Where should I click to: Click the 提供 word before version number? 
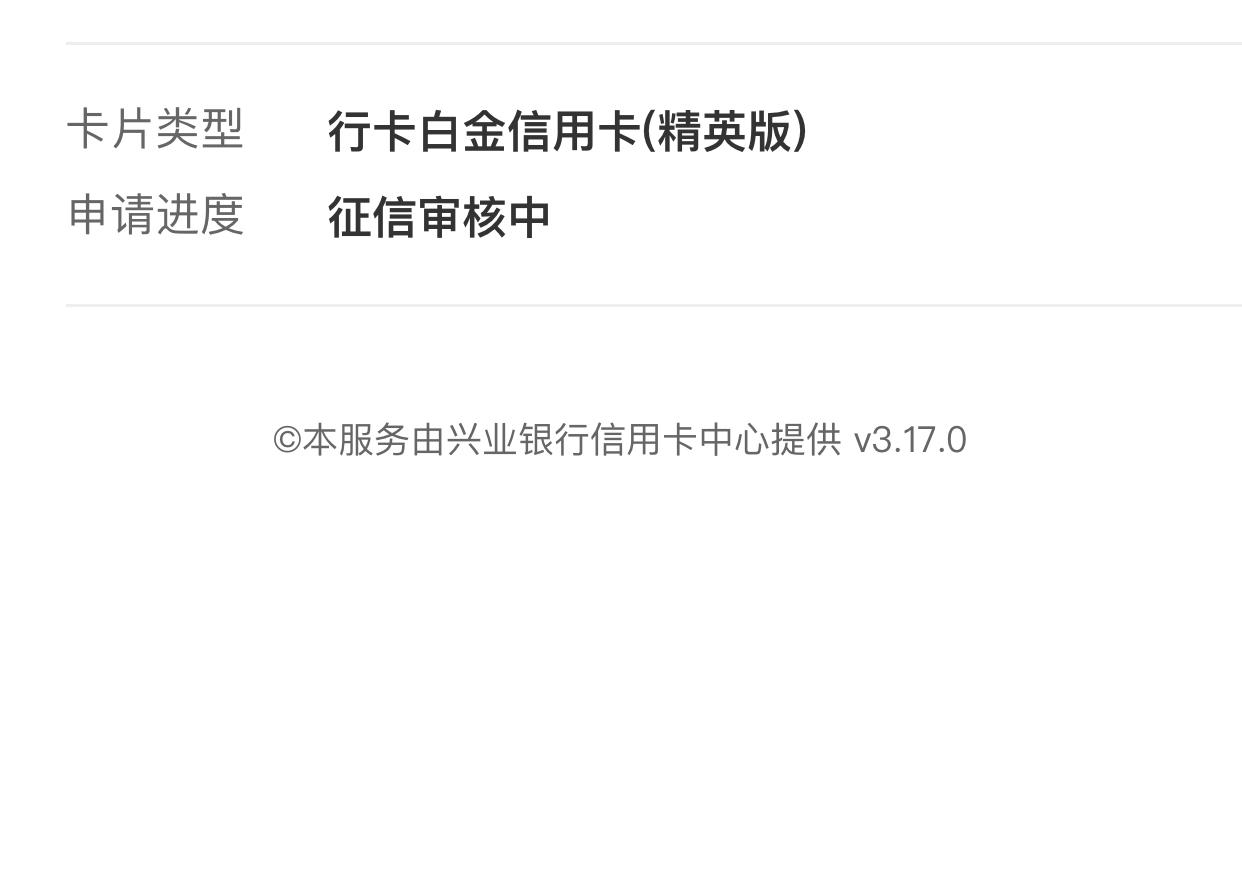pyautogui.click(x=806, y=440)
